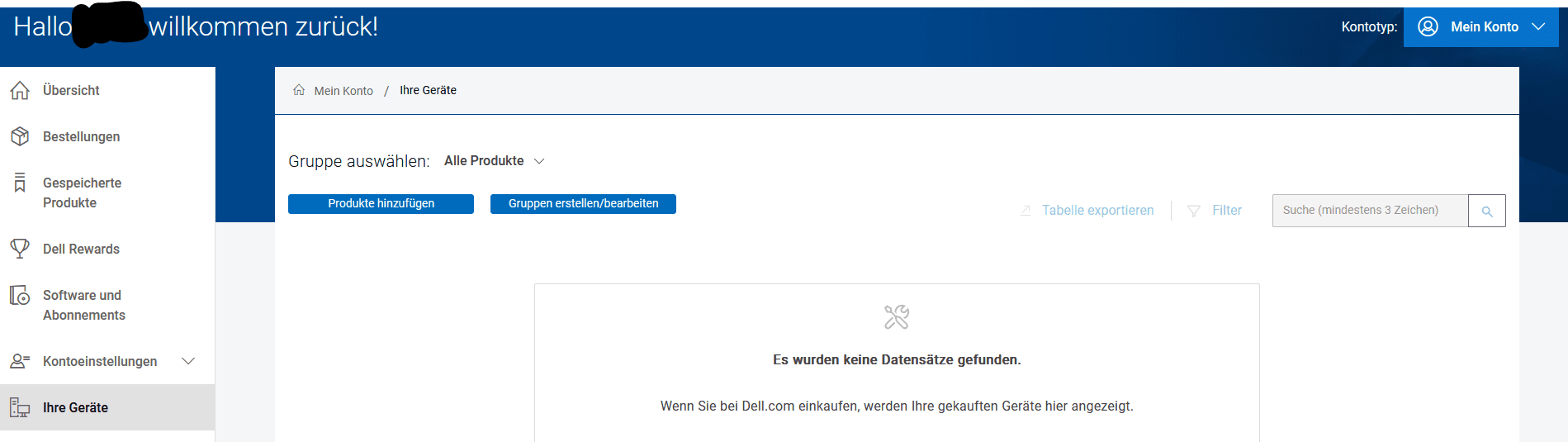Click the Übersicht home icon in sidebar
Screen dimensions: 1568x442
20,90
